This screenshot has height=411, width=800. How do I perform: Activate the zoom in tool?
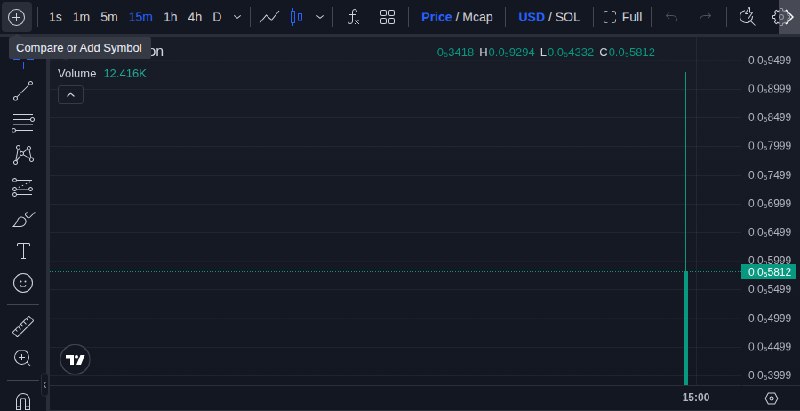22,358
